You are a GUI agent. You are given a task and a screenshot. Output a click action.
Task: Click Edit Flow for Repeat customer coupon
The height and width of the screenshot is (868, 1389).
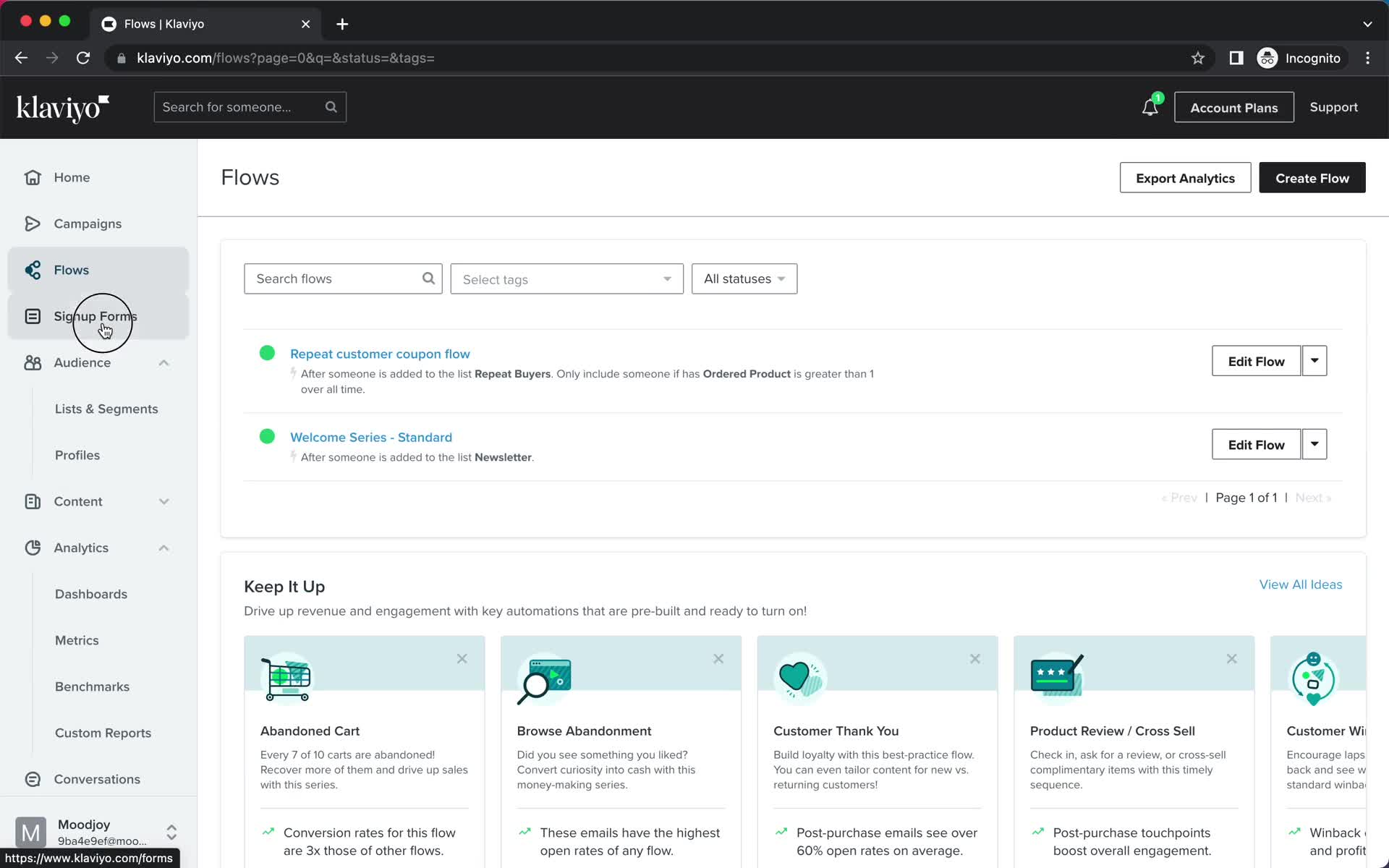coord(1256,361)
